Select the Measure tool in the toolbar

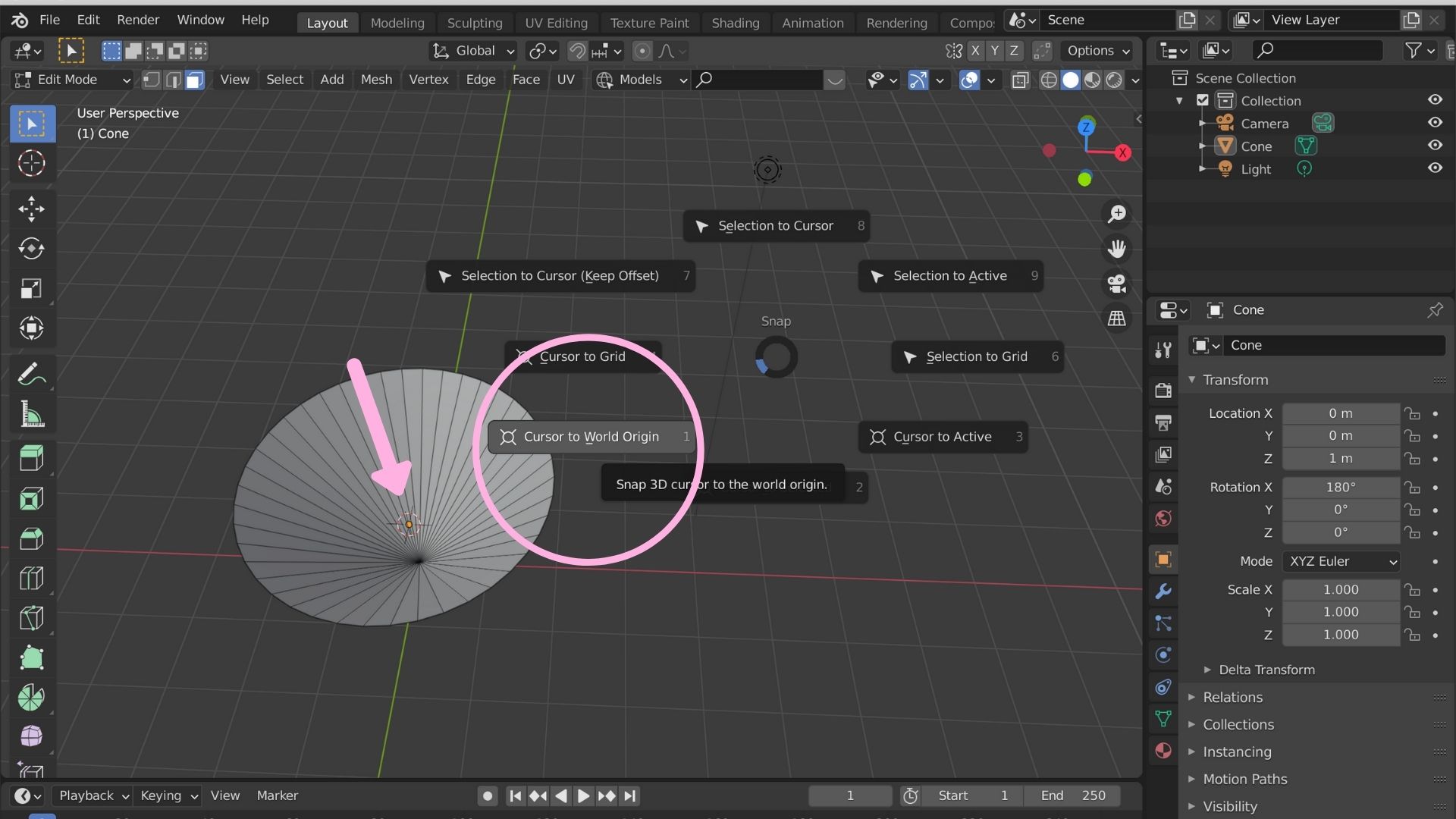click(x=31, y=413)
